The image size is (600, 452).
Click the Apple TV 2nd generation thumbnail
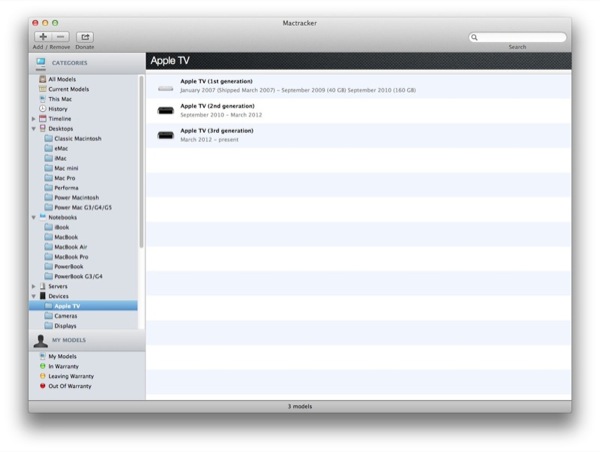pos(166,111)
